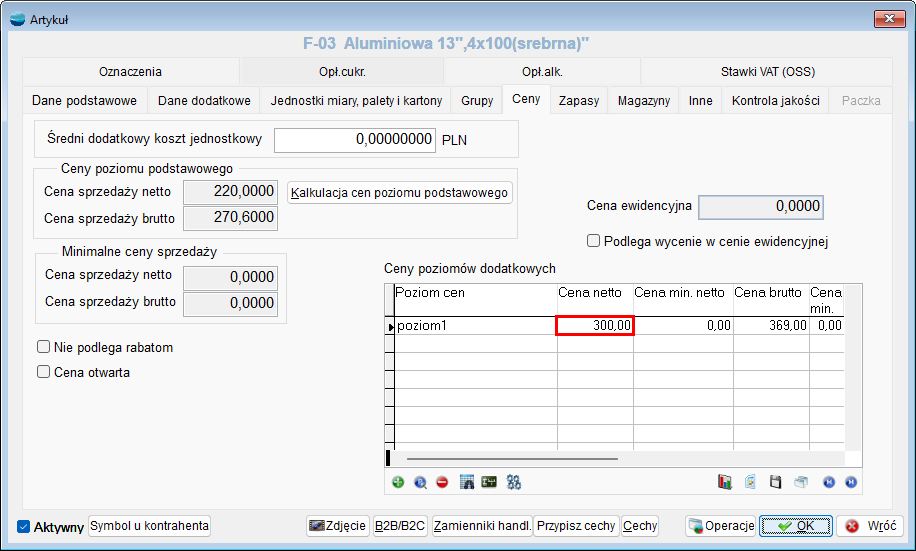Screen dimensions: 916x551
Task: Switch to the Zapasy tab
Action: click(579, 101)
